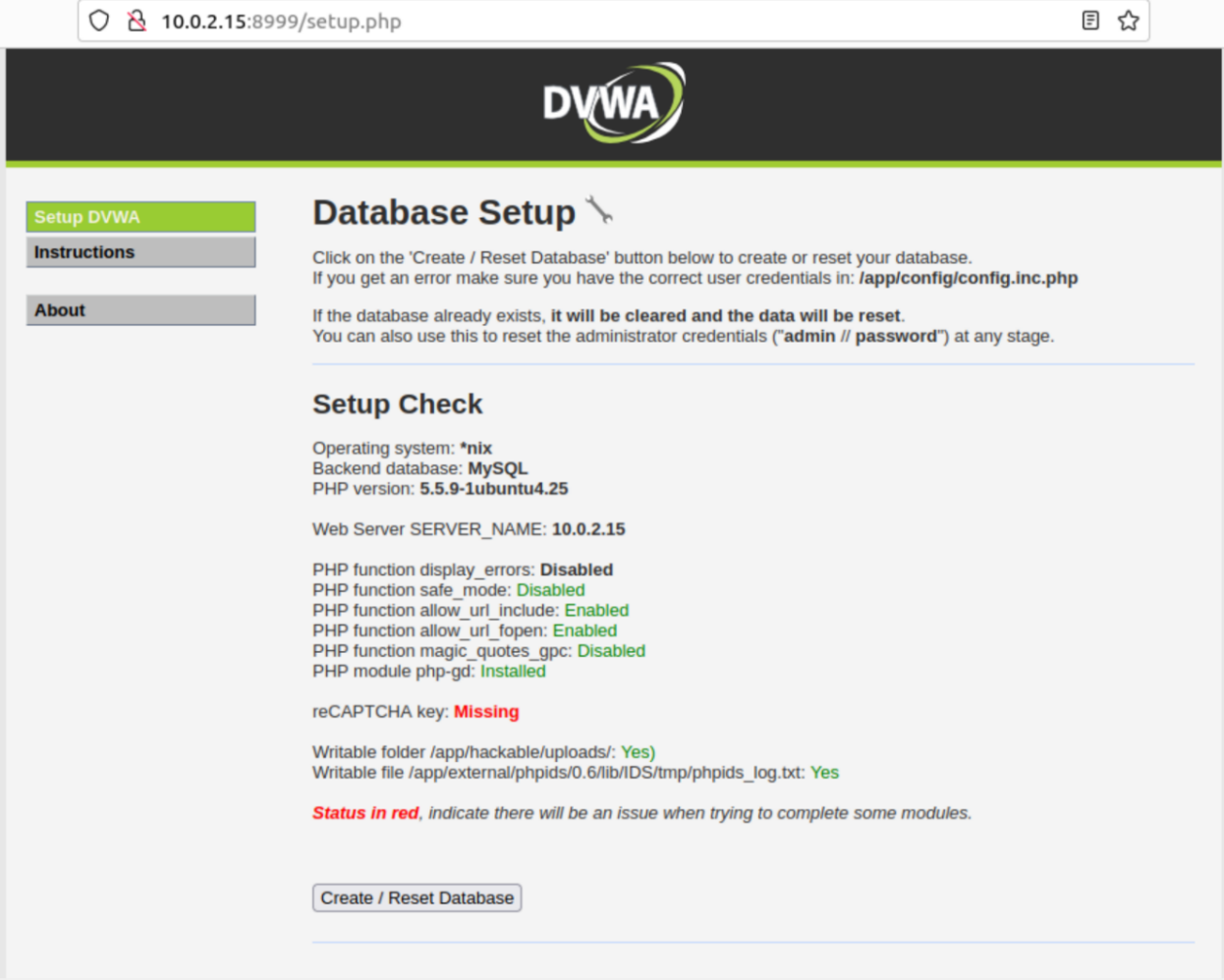Click the Setup Check heading
This screenshot has width=1224, height=980.
point(397,404)
